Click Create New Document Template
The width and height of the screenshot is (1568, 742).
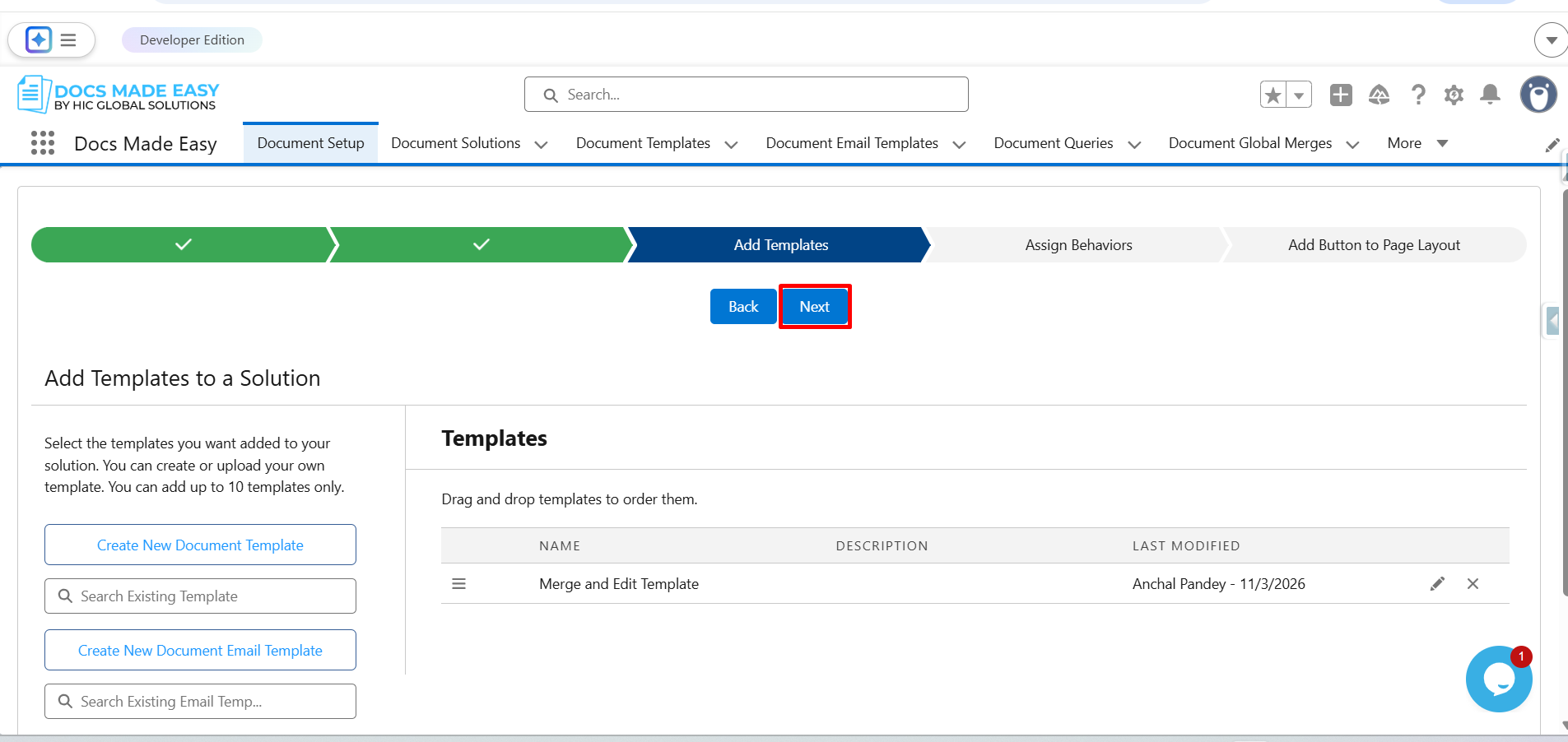(x=200, y=545)
